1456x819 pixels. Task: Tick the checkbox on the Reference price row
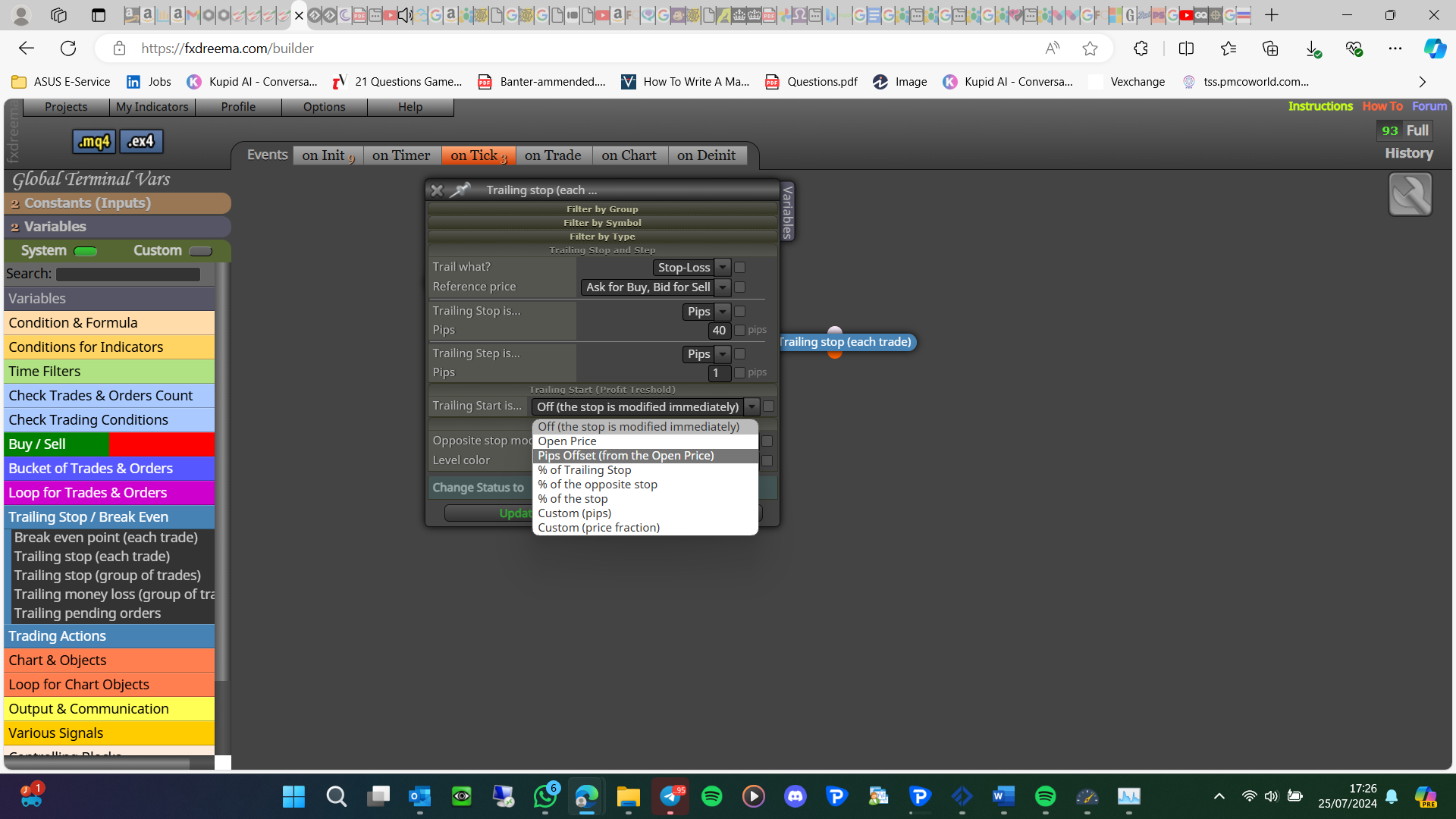pos(740,287)
